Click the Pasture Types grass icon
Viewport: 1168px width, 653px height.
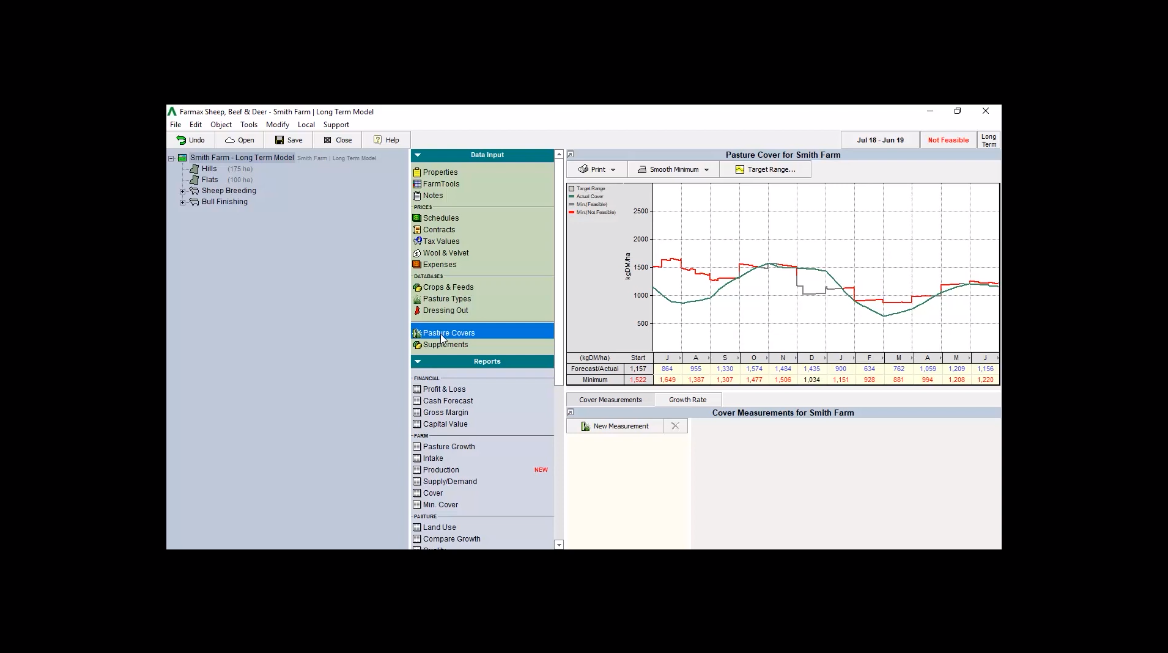[x=417, y=299]
